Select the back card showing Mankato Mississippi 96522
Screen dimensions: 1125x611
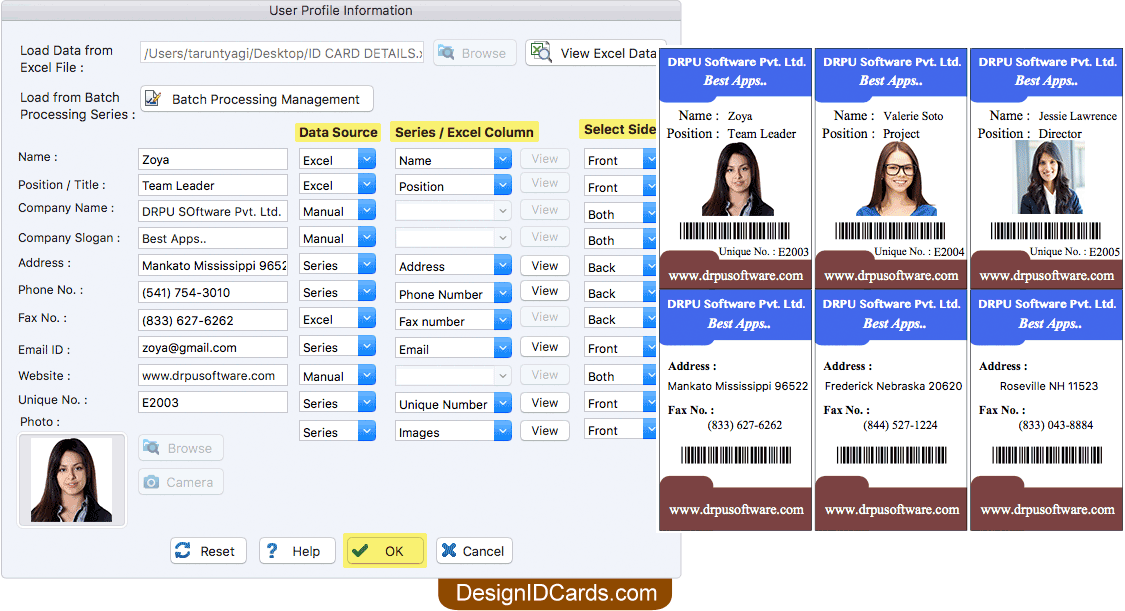coord(735,410)
